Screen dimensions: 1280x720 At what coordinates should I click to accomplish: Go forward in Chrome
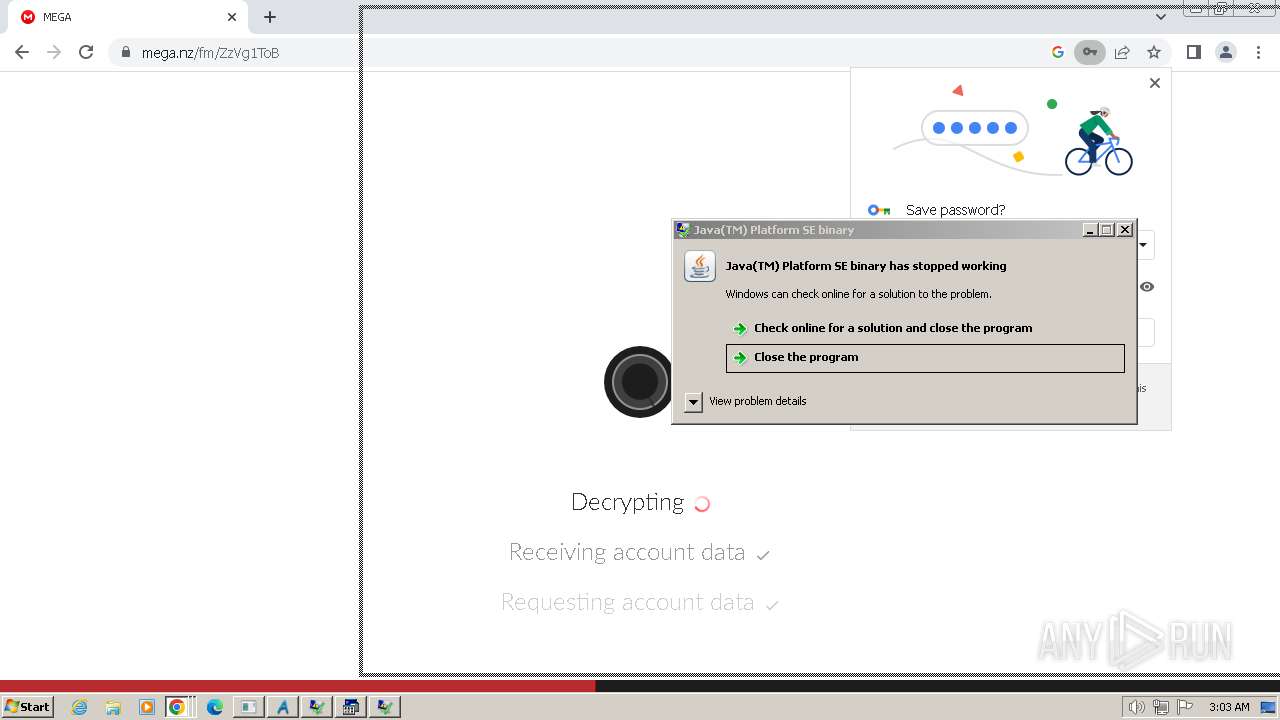coord(54,52)
